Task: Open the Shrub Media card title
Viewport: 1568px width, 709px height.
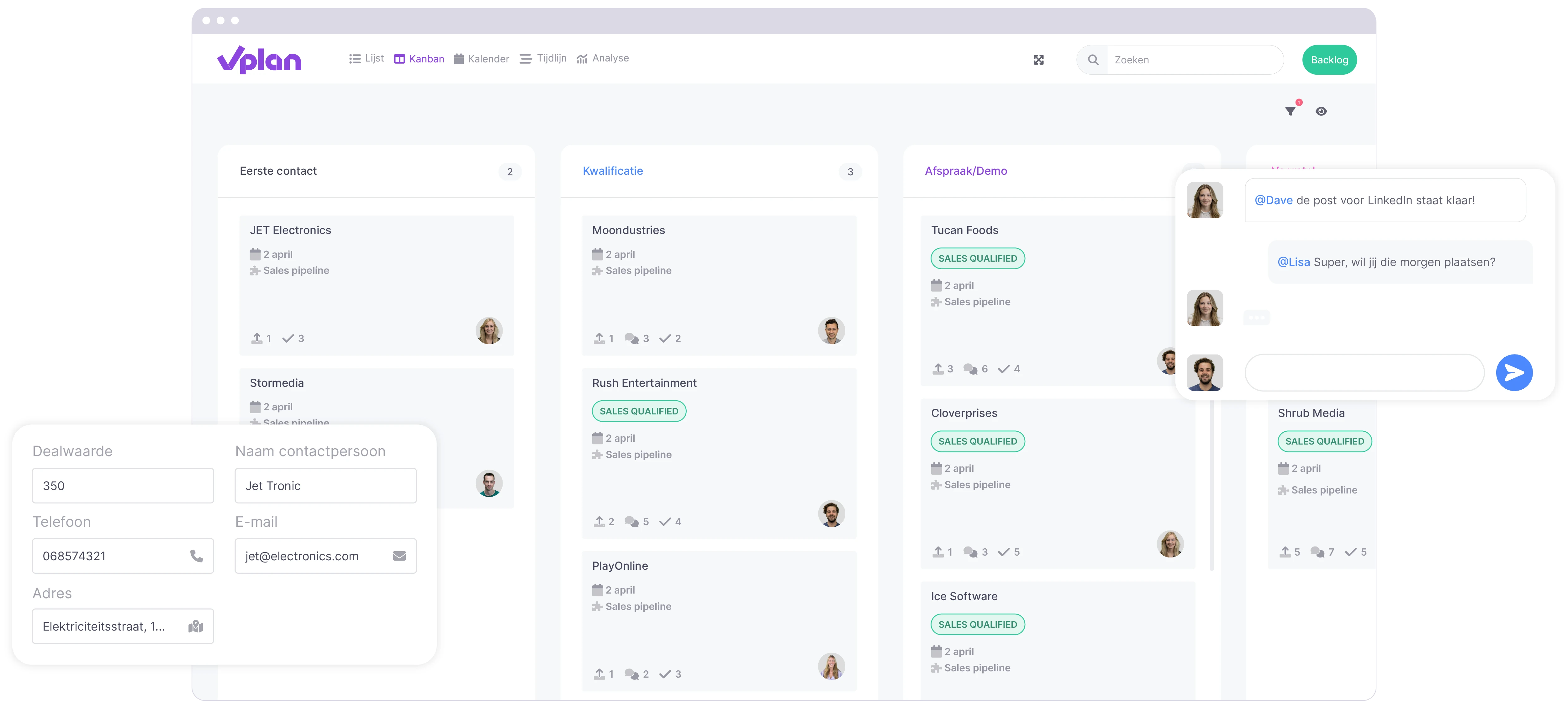Action: (1311, 413)
